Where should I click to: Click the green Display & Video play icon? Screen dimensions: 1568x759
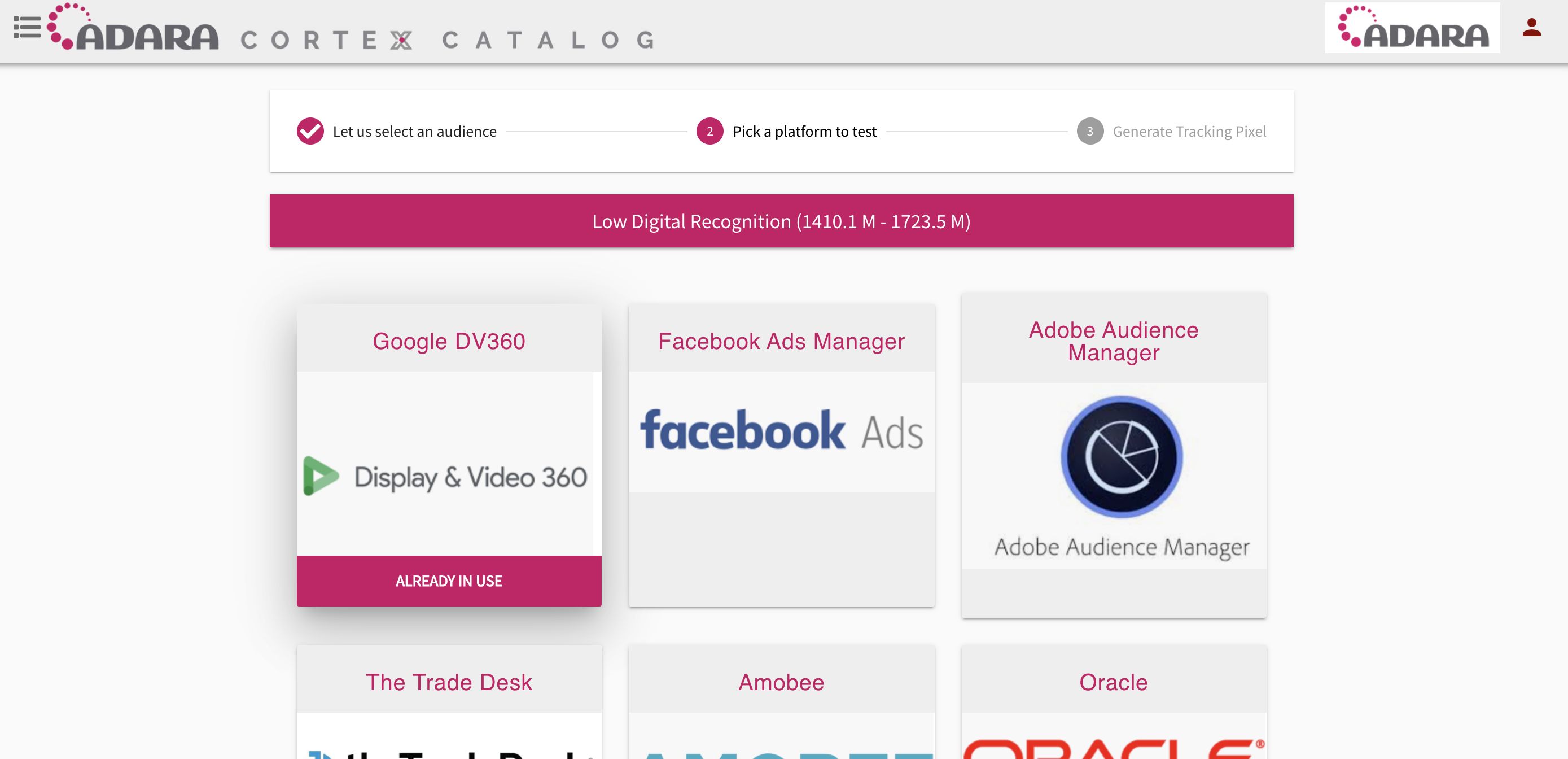321,476
